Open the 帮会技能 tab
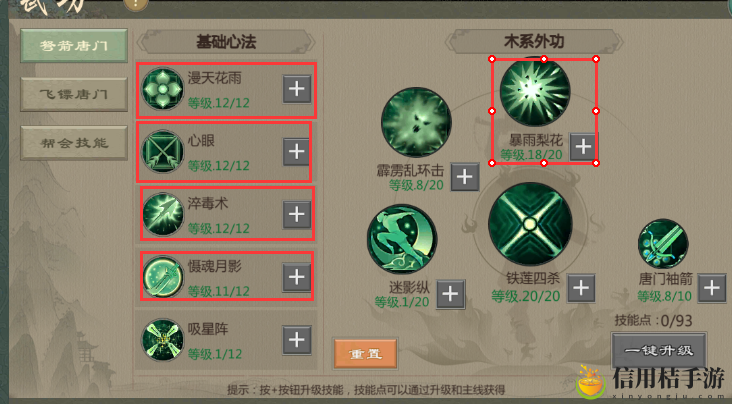The height and width of the screenshot is (404, 732). (x=74, y=143)
